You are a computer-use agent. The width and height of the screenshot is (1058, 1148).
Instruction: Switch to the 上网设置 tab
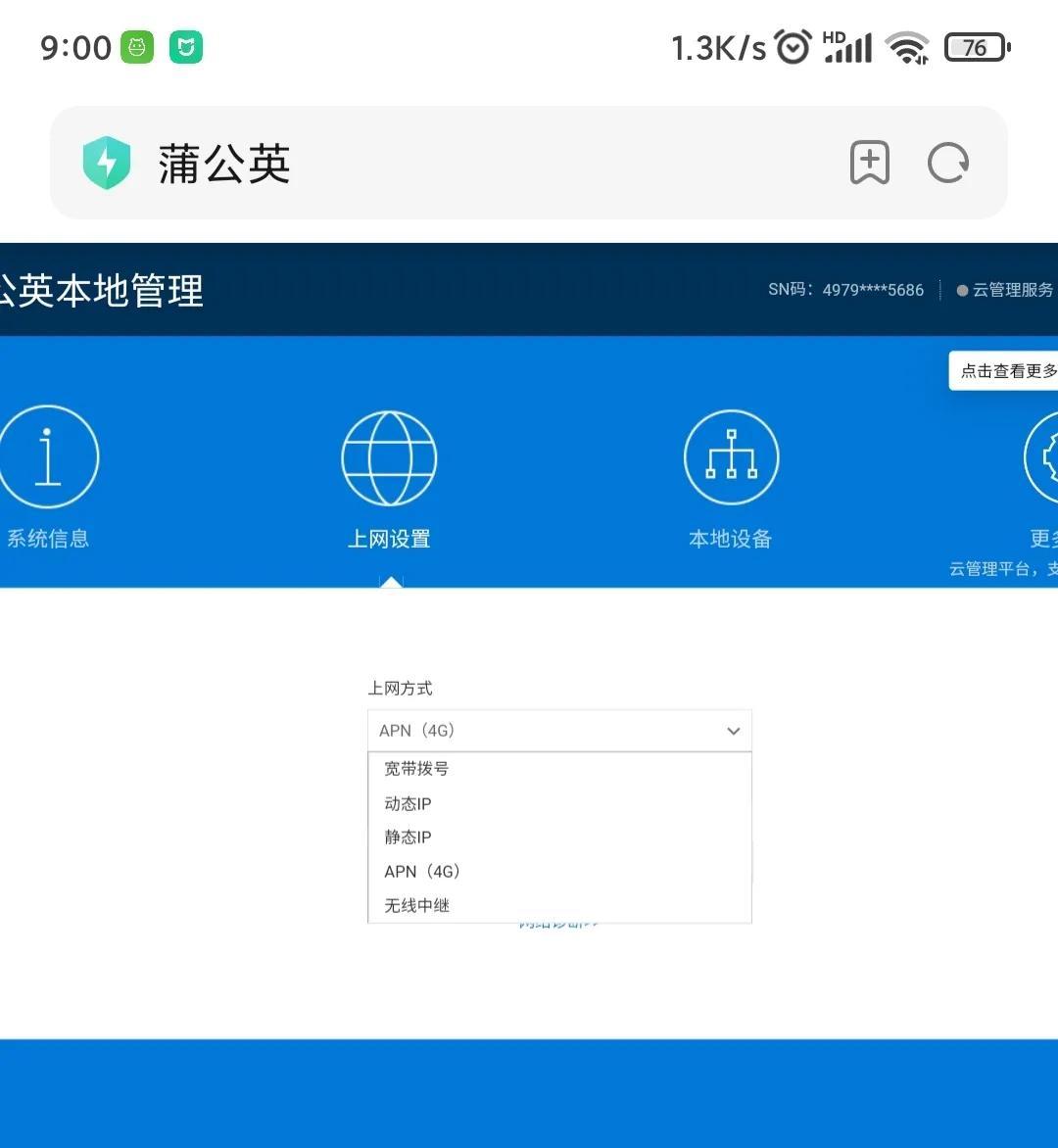tap(389, 538)
